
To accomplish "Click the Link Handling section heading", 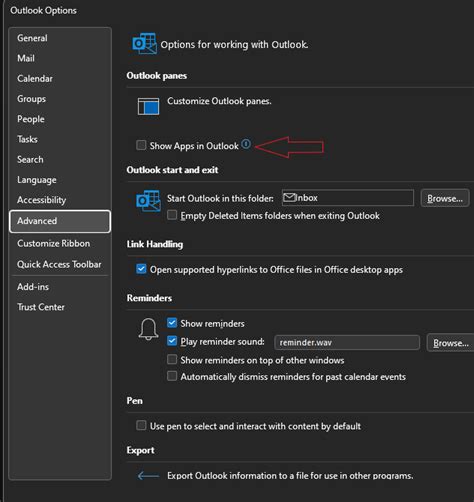I will (155, 244).
